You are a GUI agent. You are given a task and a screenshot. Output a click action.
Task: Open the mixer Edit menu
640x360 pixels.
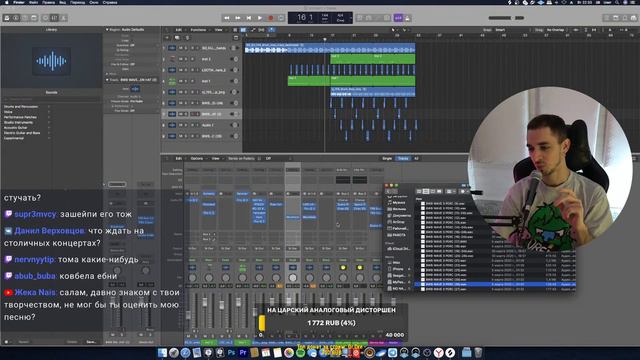pos(179,158)
